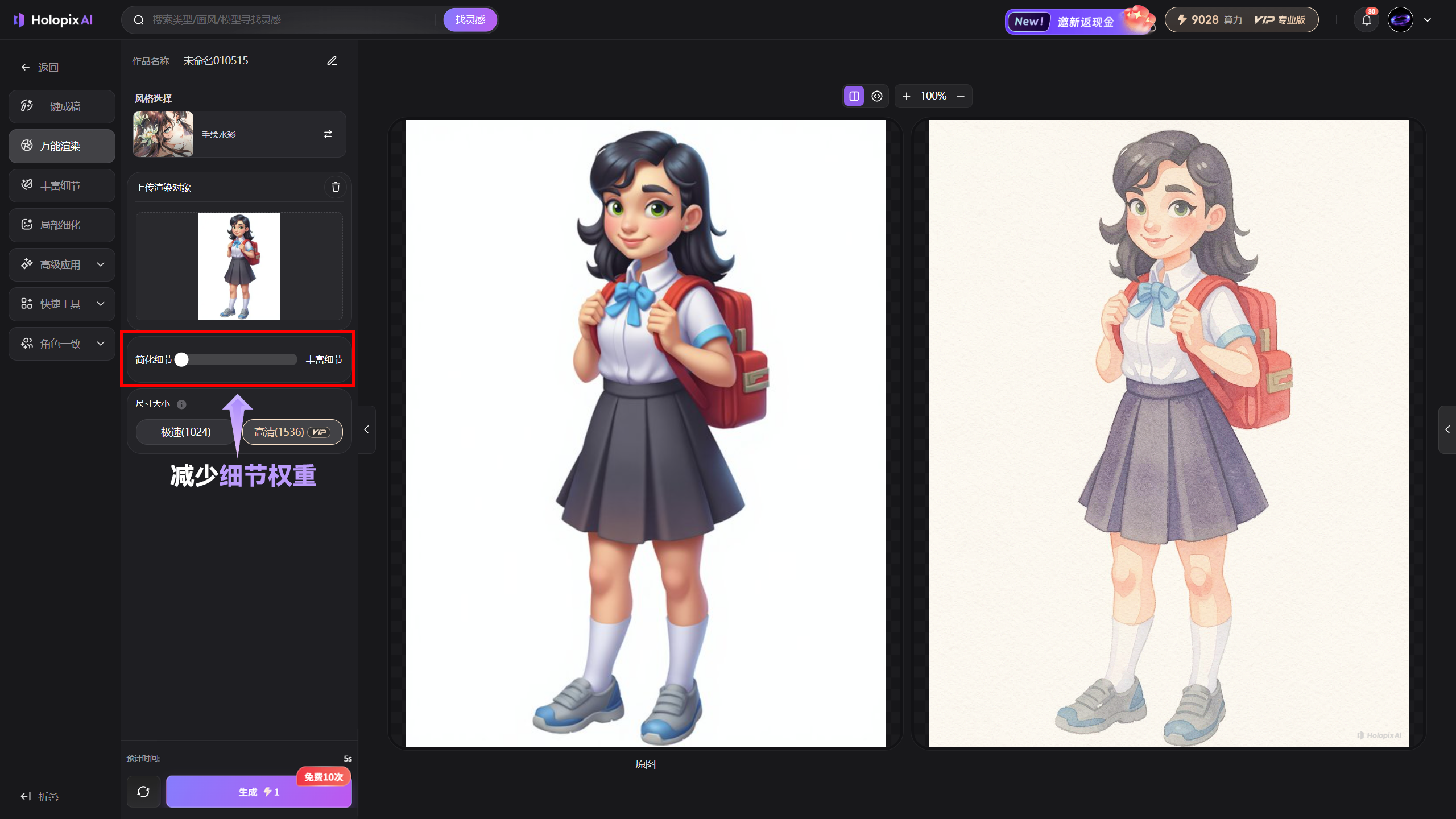Select 高清(1536) VIP size option
The image size is (1456, 819).
click(x=292, y=432)
